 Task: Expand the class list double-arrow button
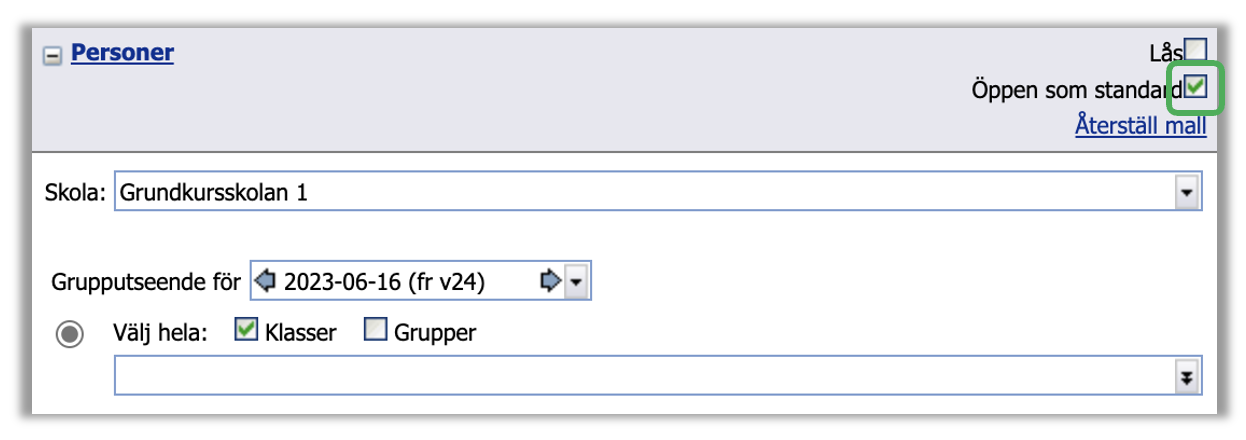1187,376
